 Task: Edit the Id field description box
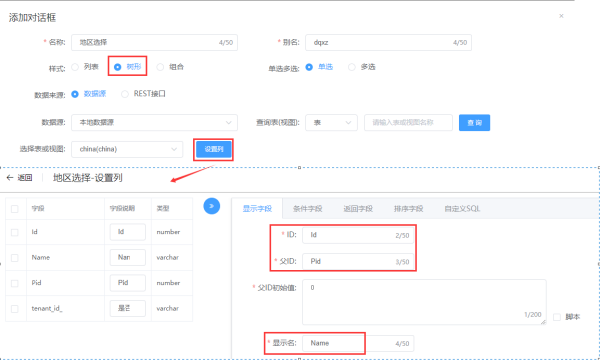pyautogui.click(x=128, y=232)
